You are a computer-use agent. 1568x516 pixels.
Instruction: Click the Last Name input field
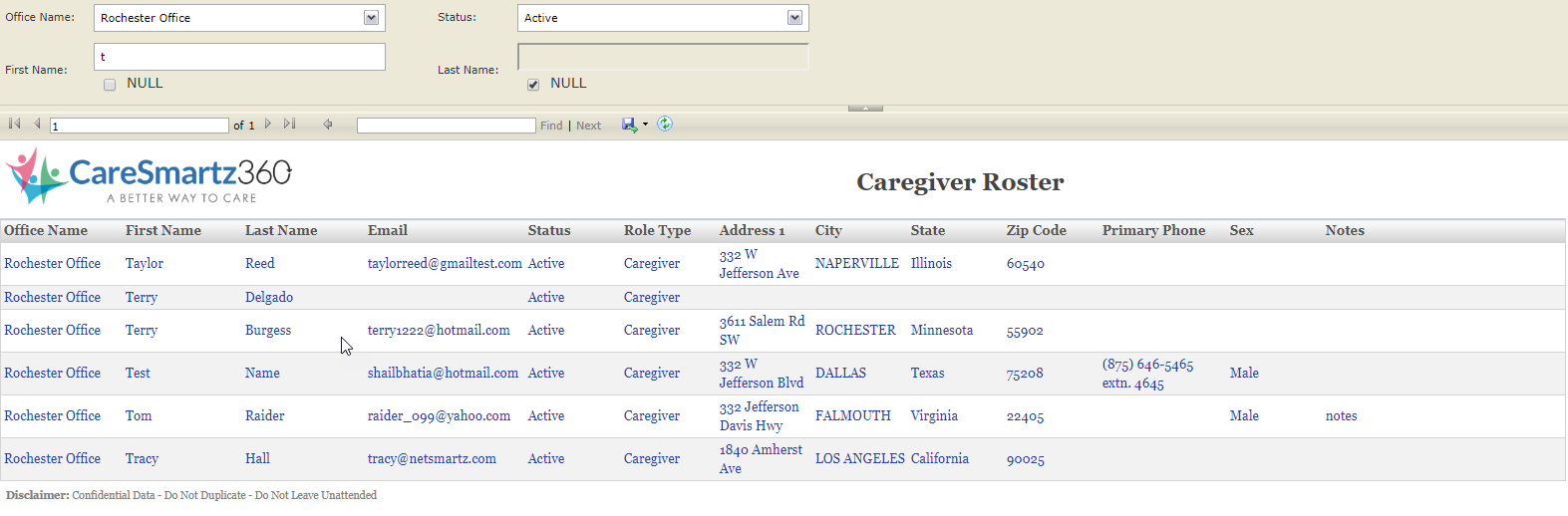pyautogui.click(x=663, y=57)
